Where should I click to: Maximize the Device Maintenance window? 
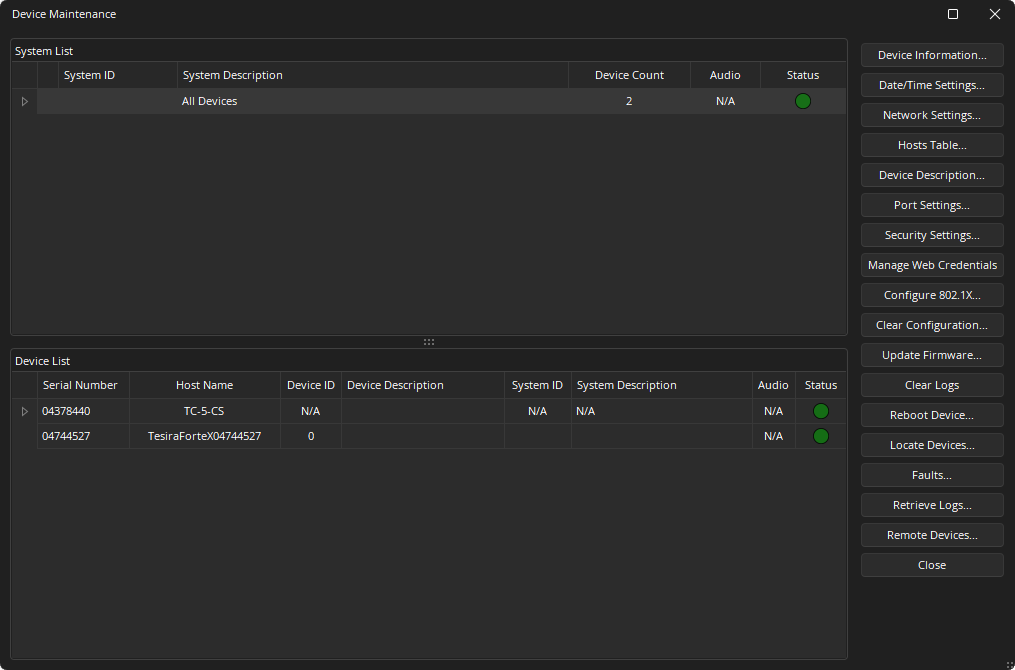(952, 14)
